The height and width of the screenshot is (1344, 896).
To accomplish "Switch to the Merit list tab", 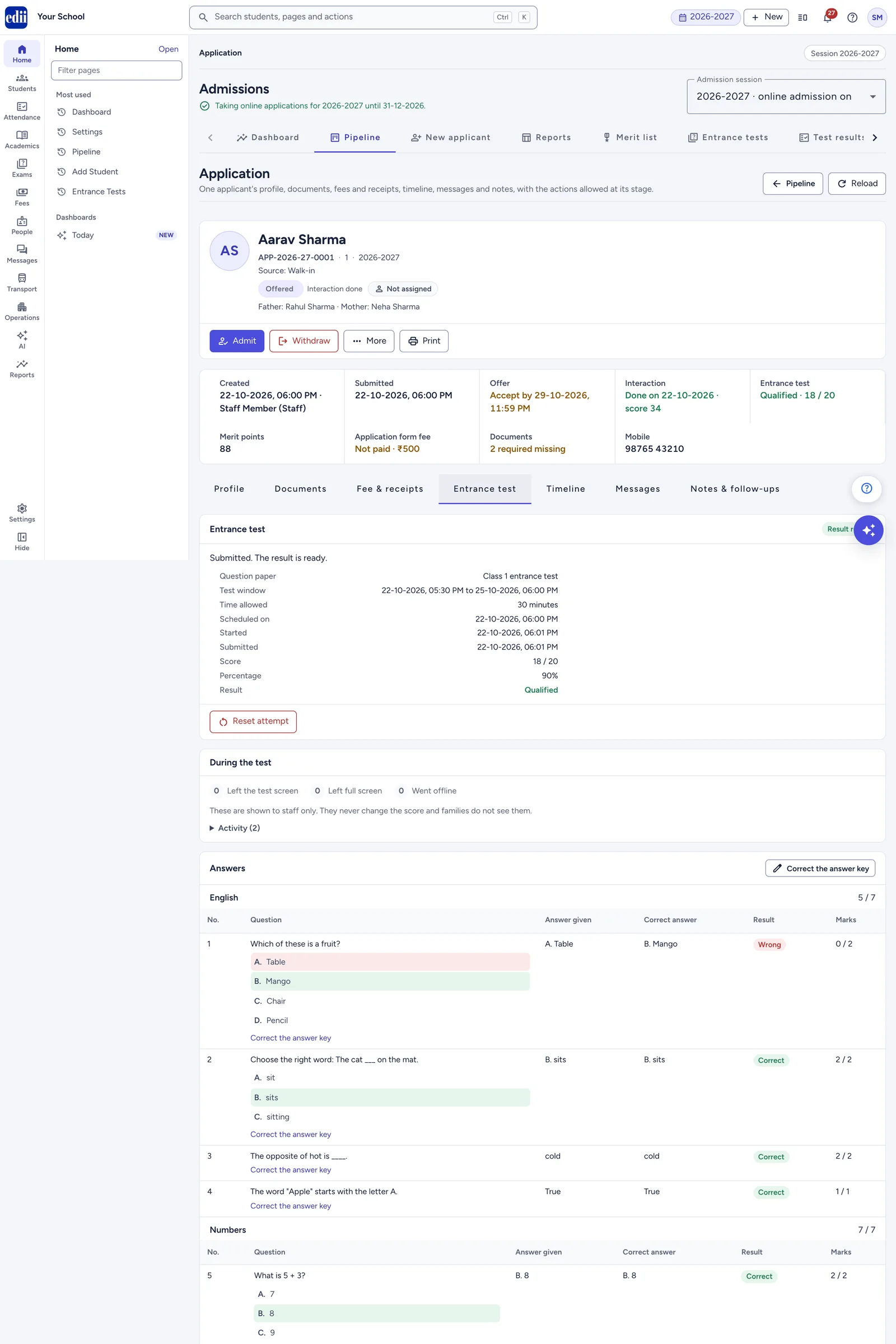I will click(x=629, y=137).
